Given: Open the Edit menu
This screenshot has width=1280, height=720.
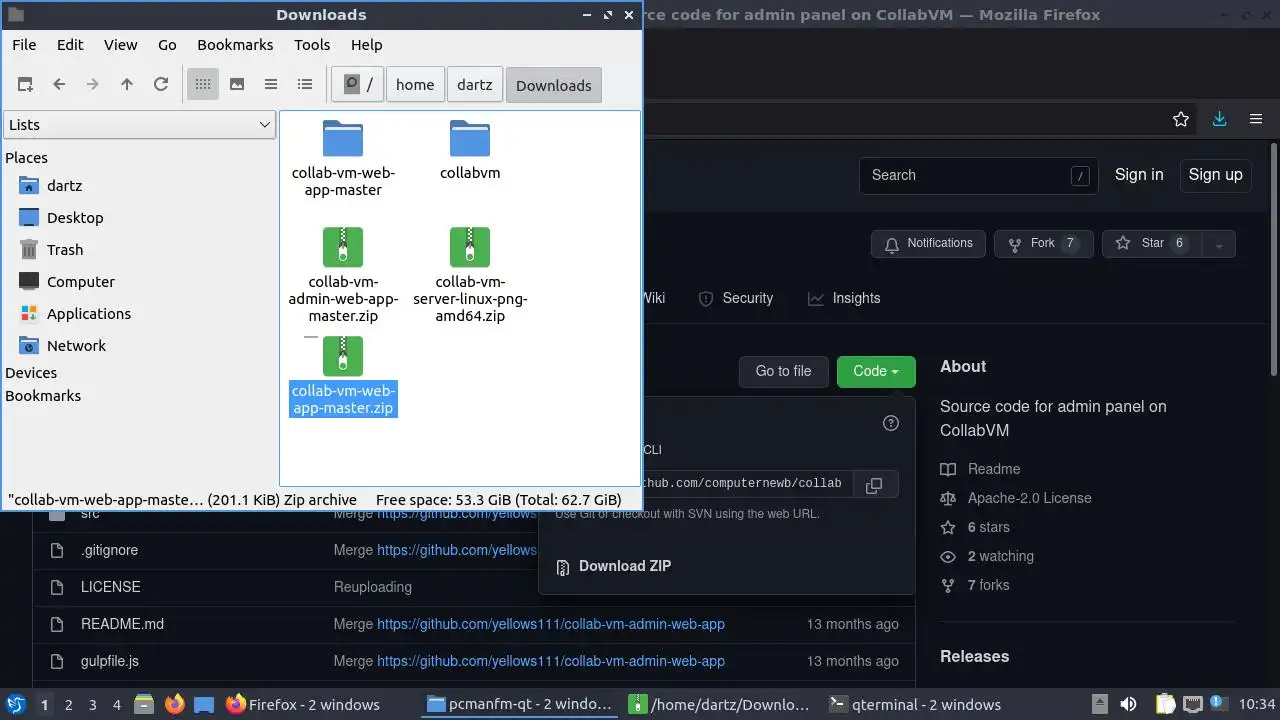Looking at the screenshot, I should pos(70,45).
